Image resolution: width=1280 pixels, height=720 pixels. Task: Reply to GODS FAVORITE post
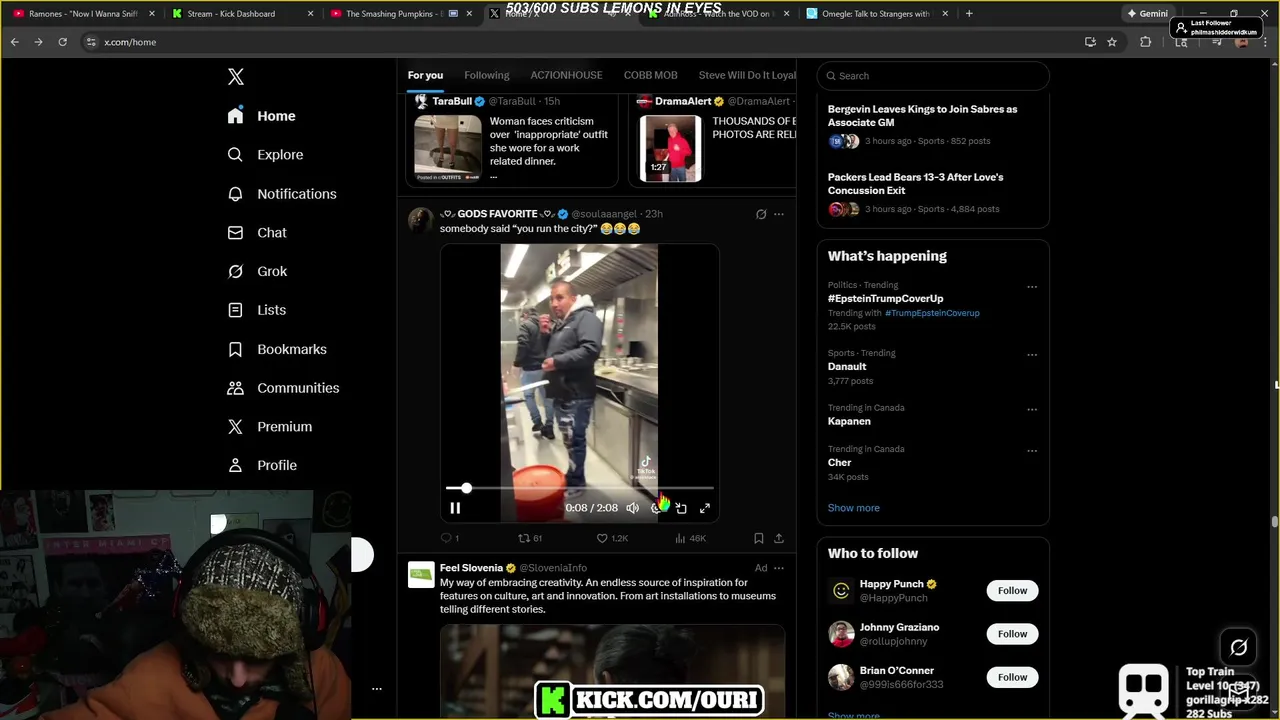(449, 538)
